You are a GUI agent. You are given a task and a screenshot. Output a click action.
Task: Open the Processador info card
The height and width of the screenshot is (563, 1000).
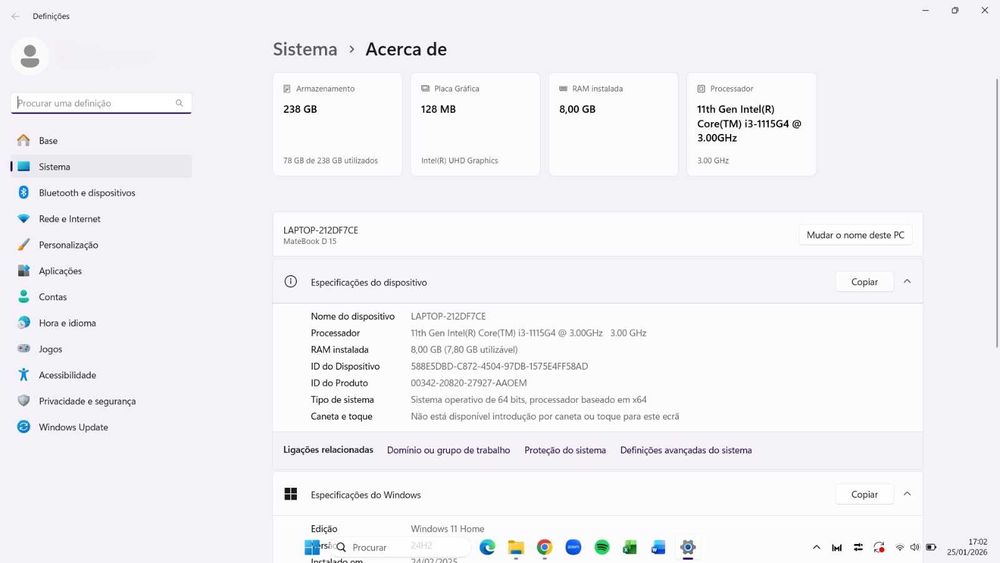pos(751,124)
